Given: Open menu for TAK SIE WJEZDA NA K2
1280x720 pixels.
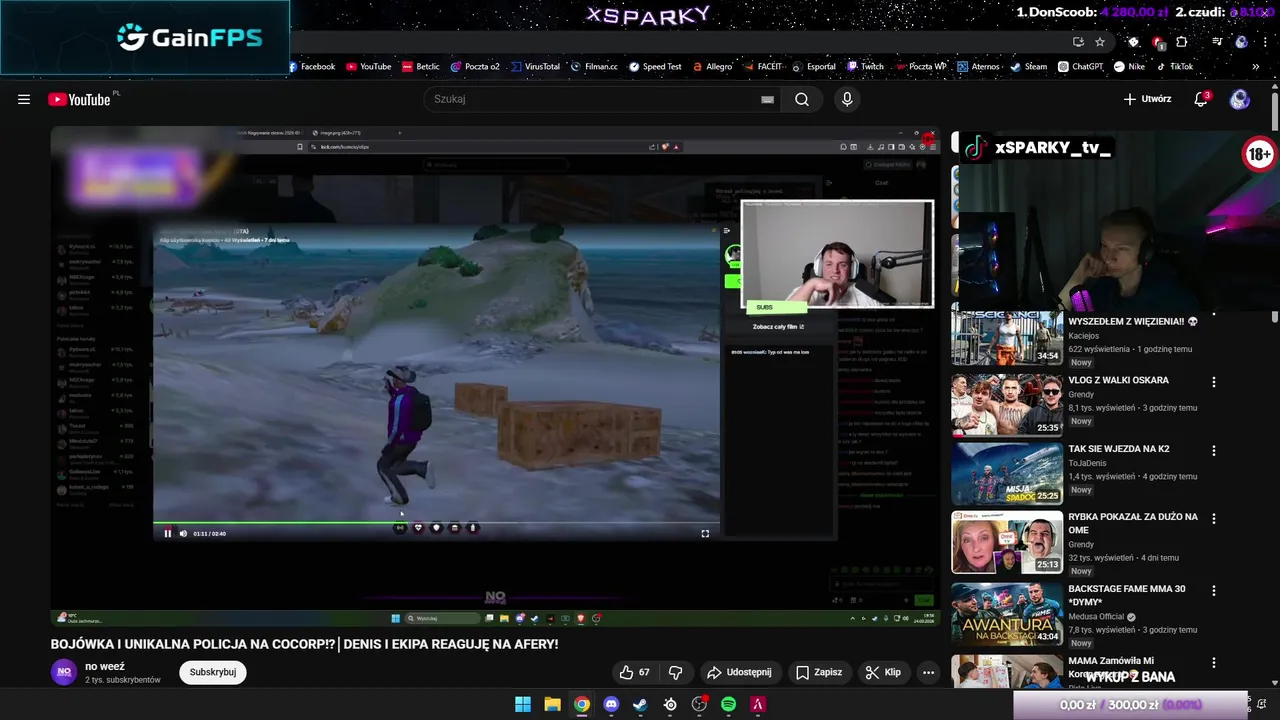Looking at the screenshot, I should (x=1214, y=451).
